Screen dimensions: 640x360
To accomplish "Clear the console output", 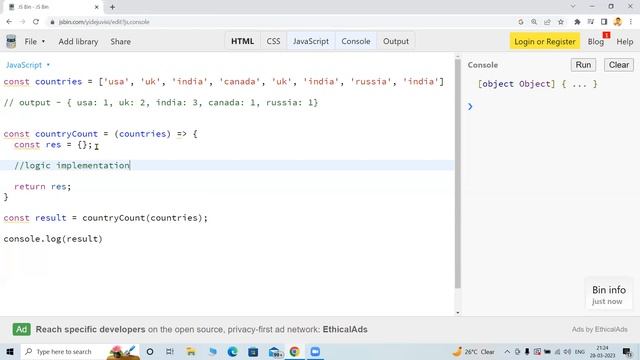I will point(618,65).
